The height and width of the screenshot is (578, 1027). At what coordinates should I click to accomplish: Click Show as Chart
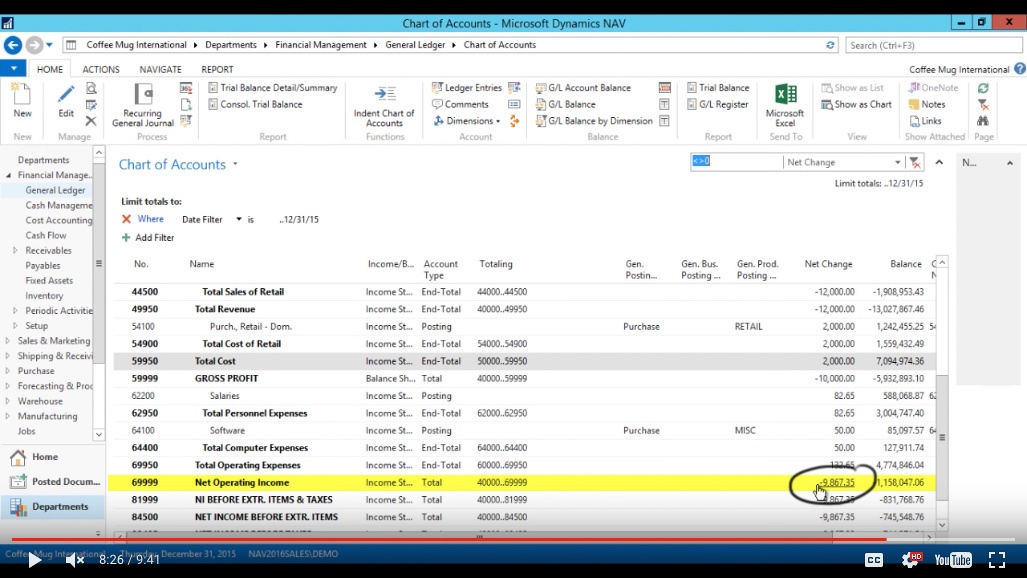pyautogui.click(x=856, y=104)
